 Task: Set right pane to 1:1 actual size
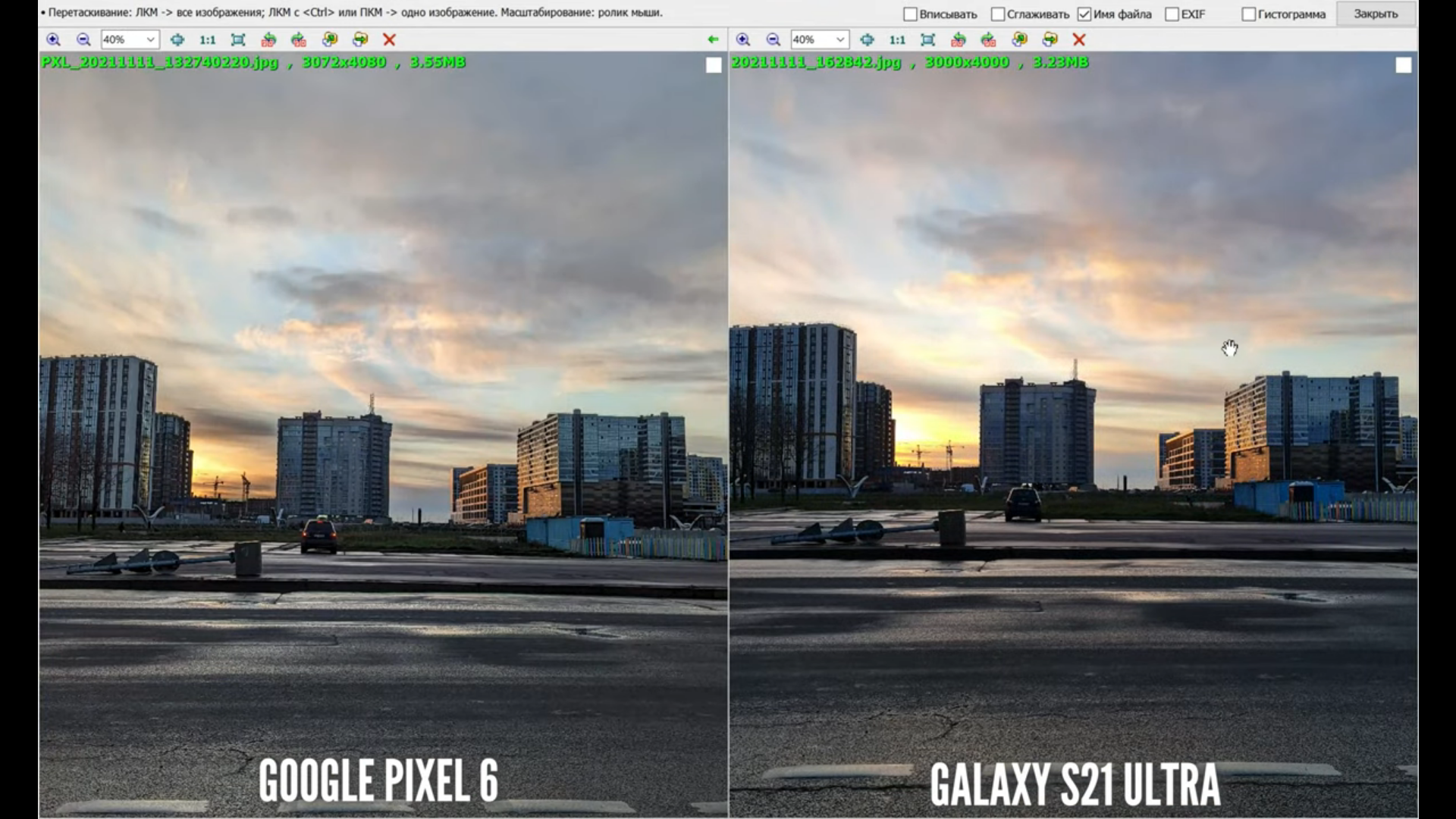point(897,39)
